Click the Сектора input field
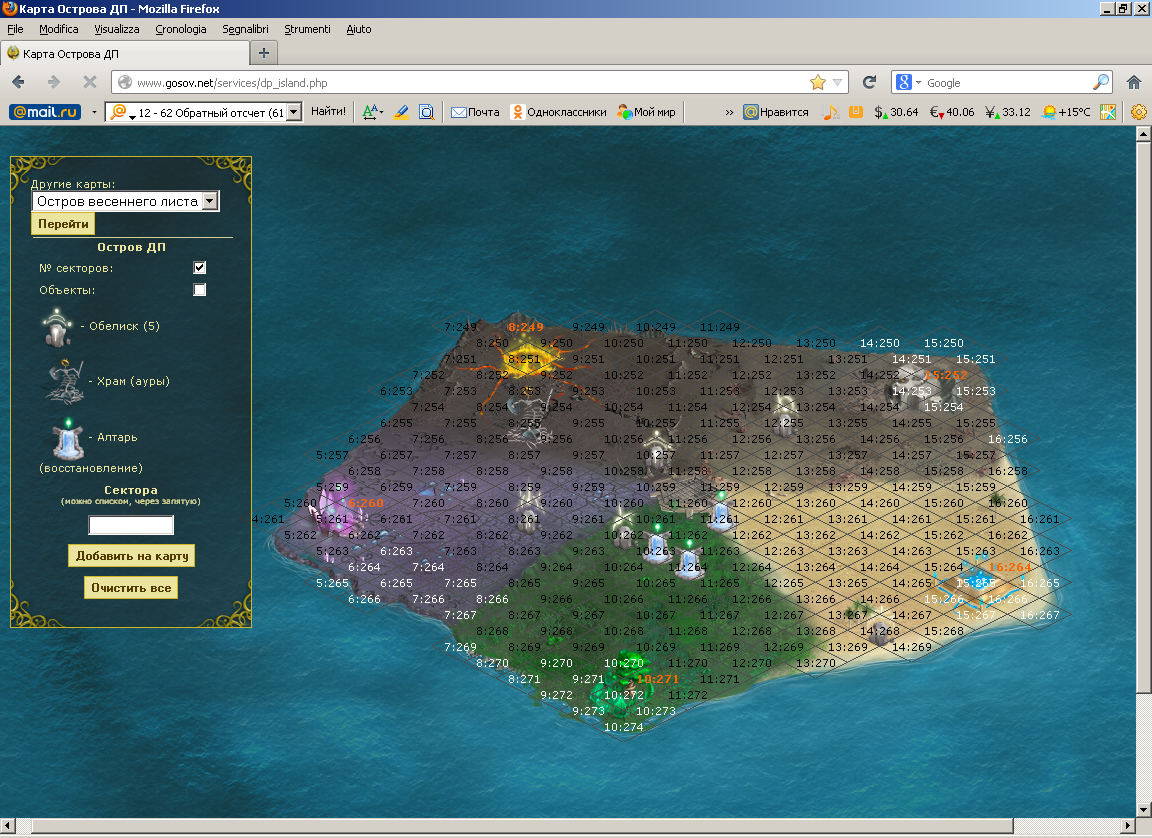Image resolution: width=1152 pixels, height=838 pixels. pyautogui.click(x=131, y=524)
